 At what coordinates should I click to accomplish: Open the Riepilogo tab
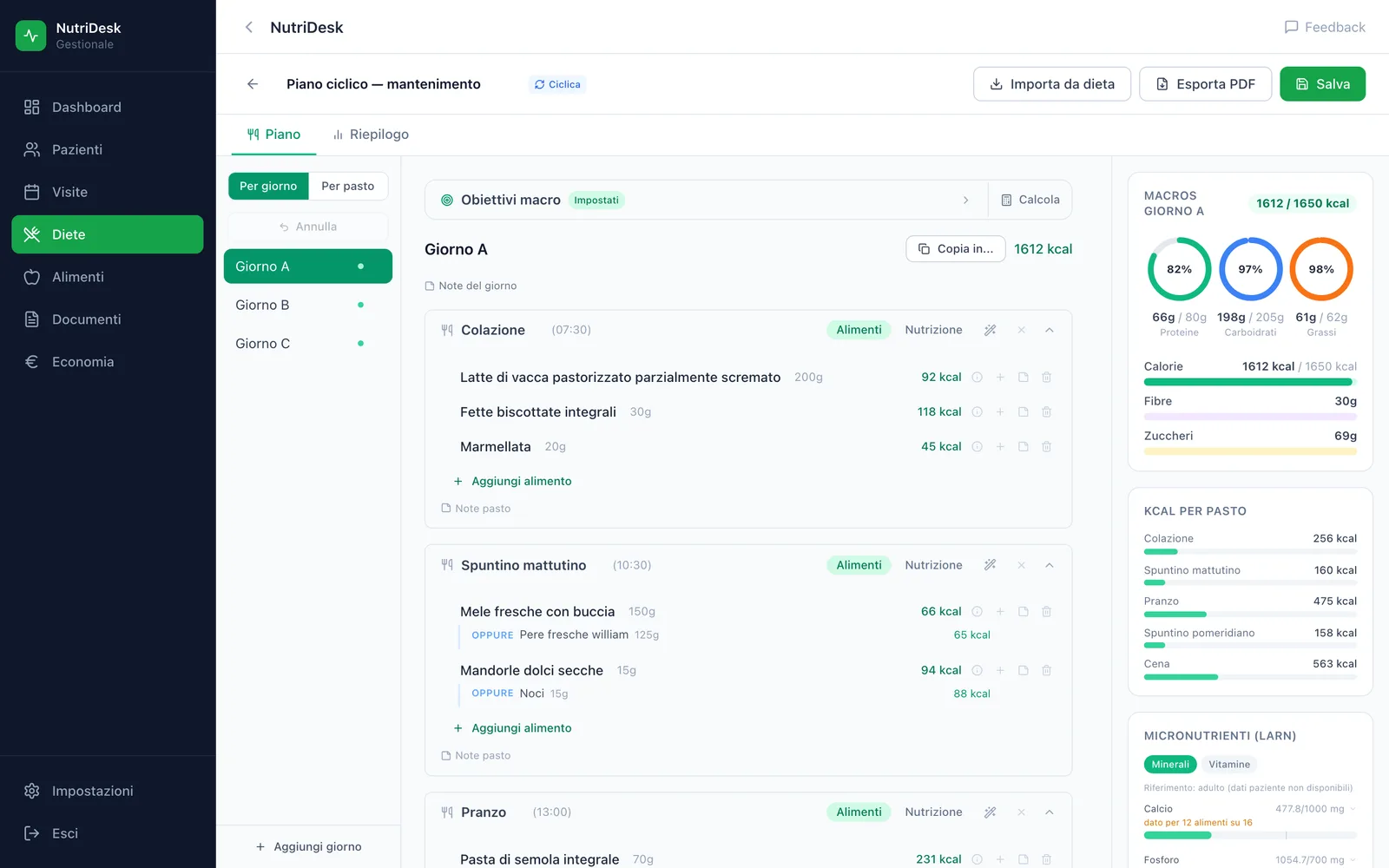coord(371,135)
